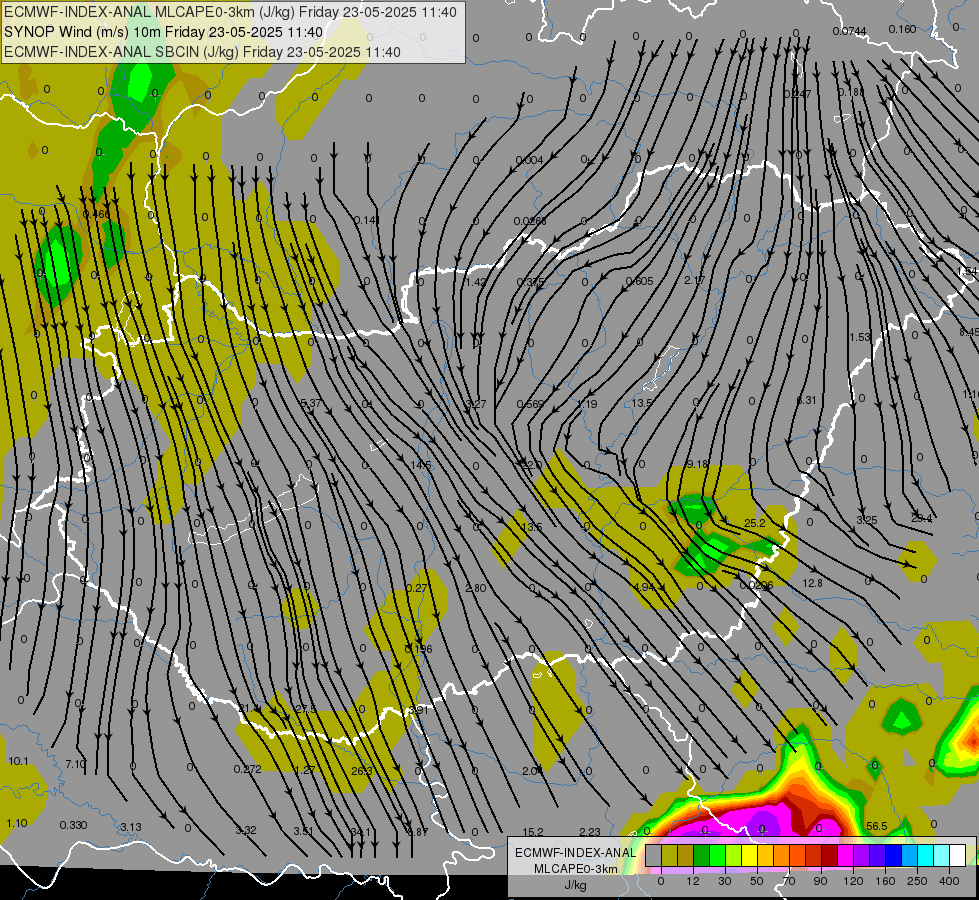This screenshot has height=900, width=979.
Task: Click the map value 25.2
Action: point(755,523)
